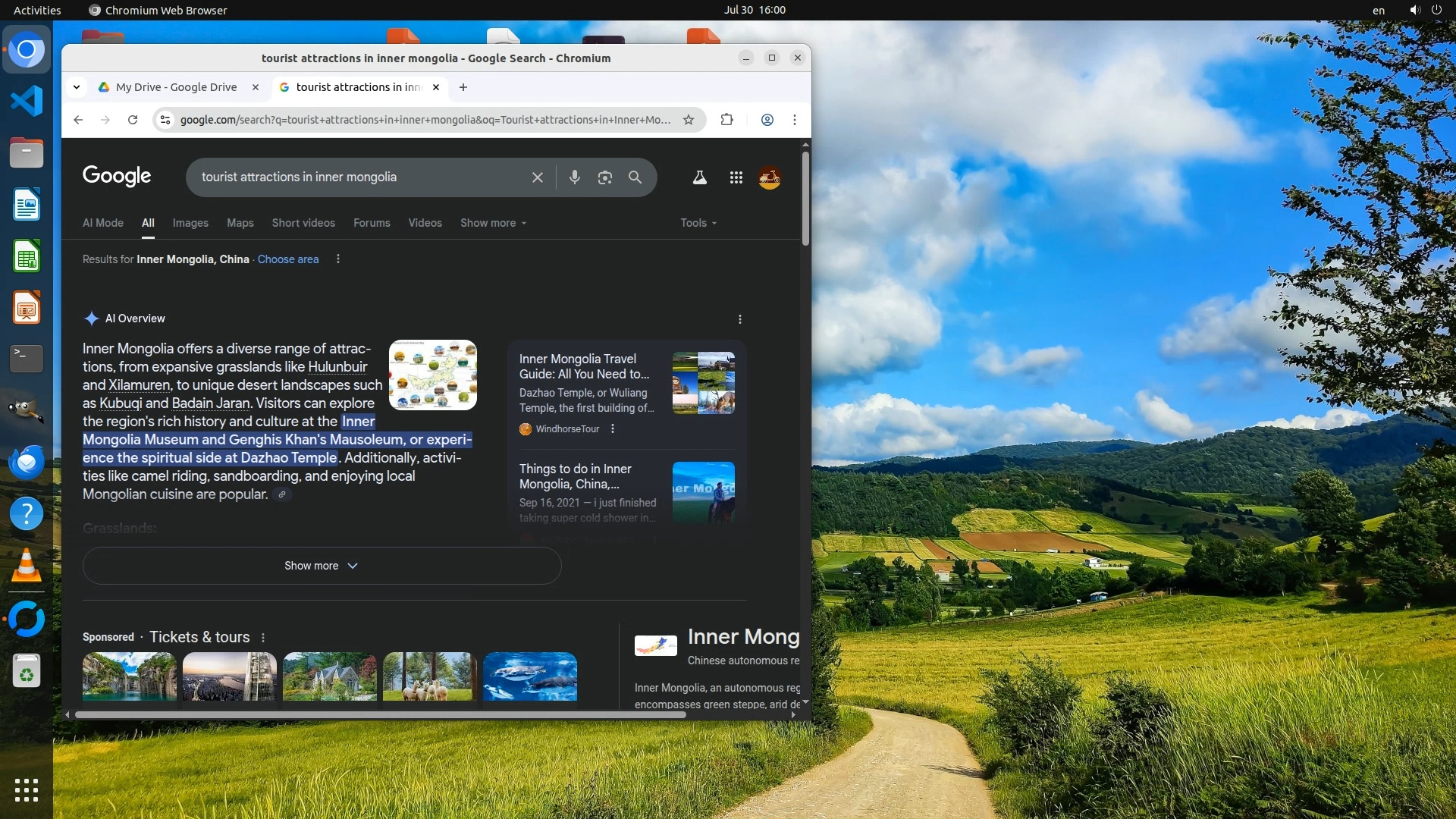Bookmark this page with star icon
Screen dimensions: 1456x819
(689, 120)
